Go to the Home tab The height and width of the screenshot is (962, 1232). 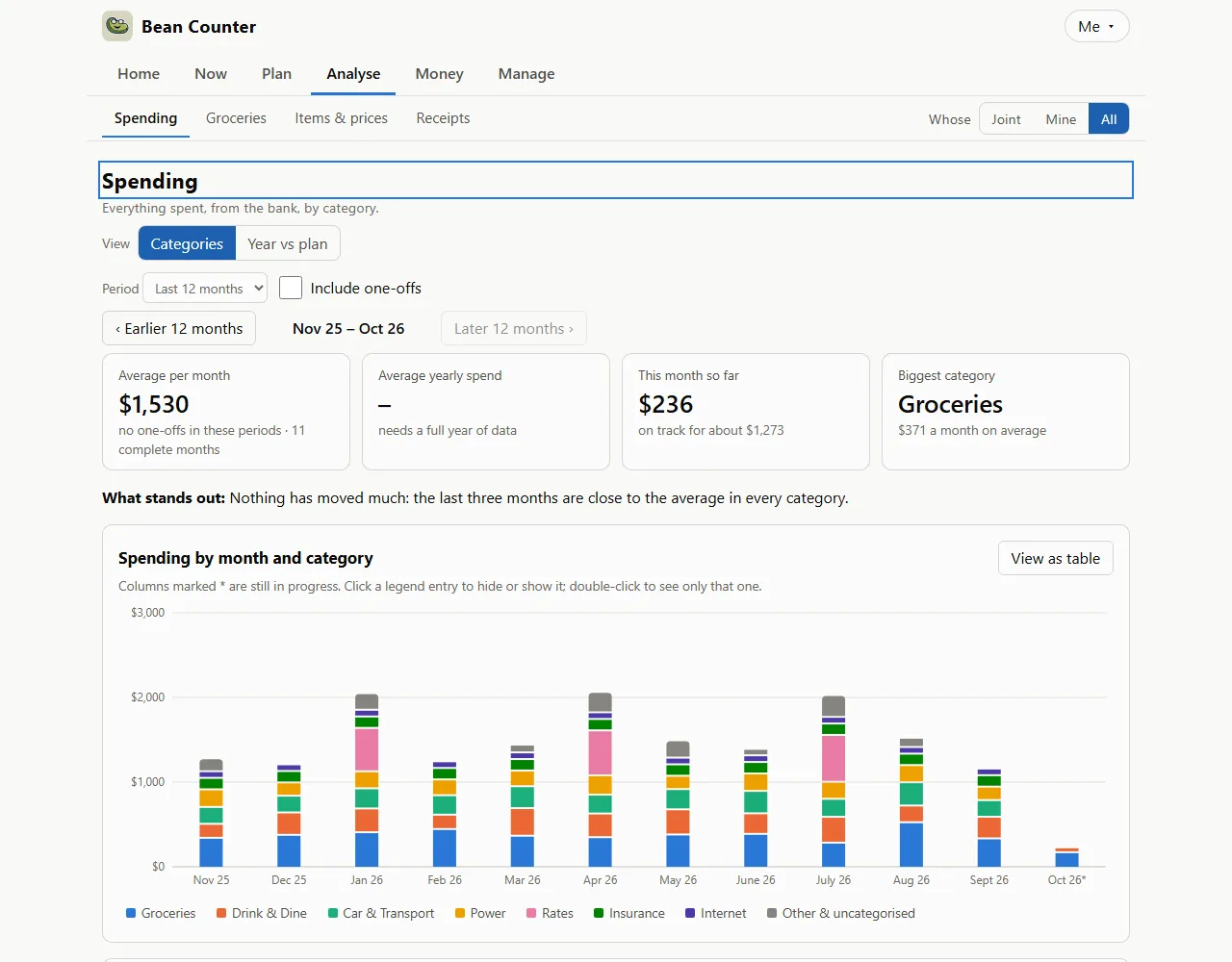pos(139,74)
